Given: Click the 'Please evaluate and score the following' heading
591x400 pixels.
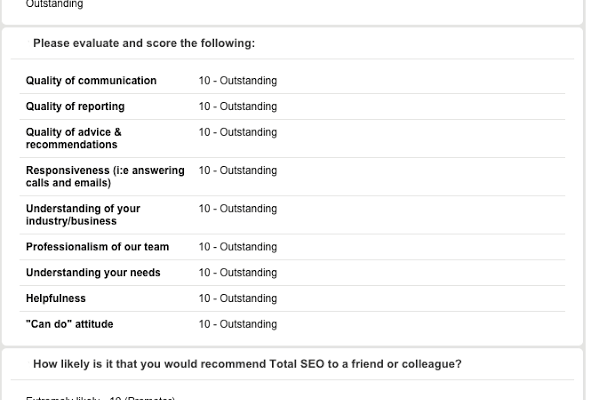Looking at the screenshot, I should coord(144,43).
